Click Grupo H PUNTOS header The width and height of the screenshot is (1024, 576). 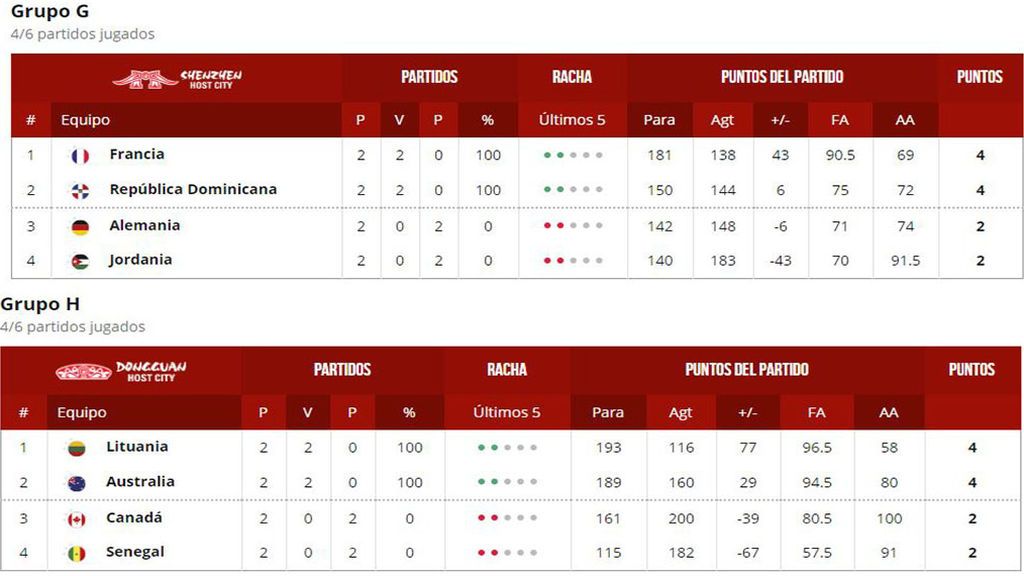[x=972, y=369]
